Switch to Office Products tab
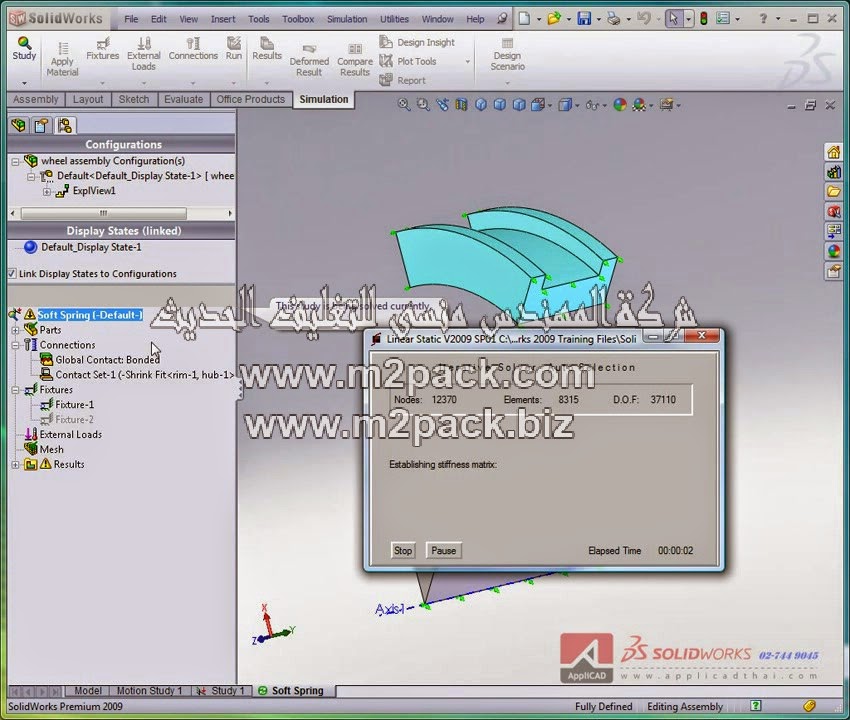This screenshot has width=850, height=720. pyautogui.click(x=250, y=99)
